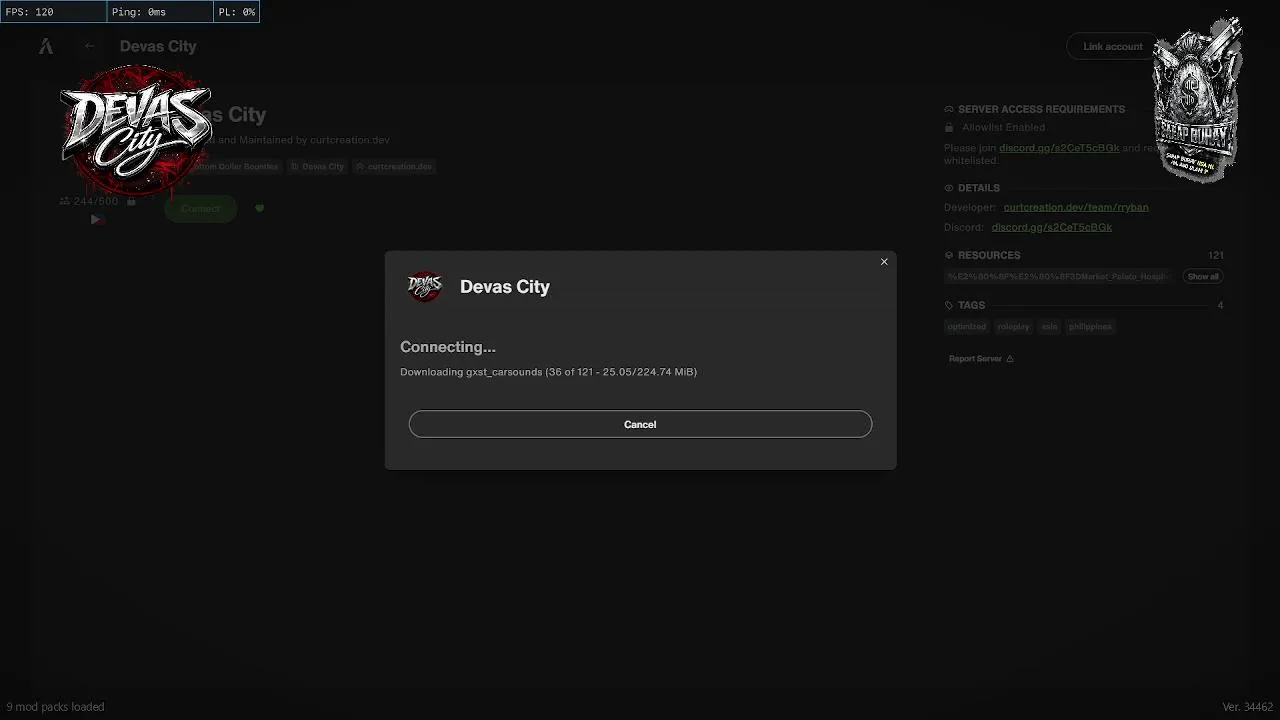Click 'Allowlist Enabled' text
This screenshot has height=720, width=1280.
click(1003, 128)
